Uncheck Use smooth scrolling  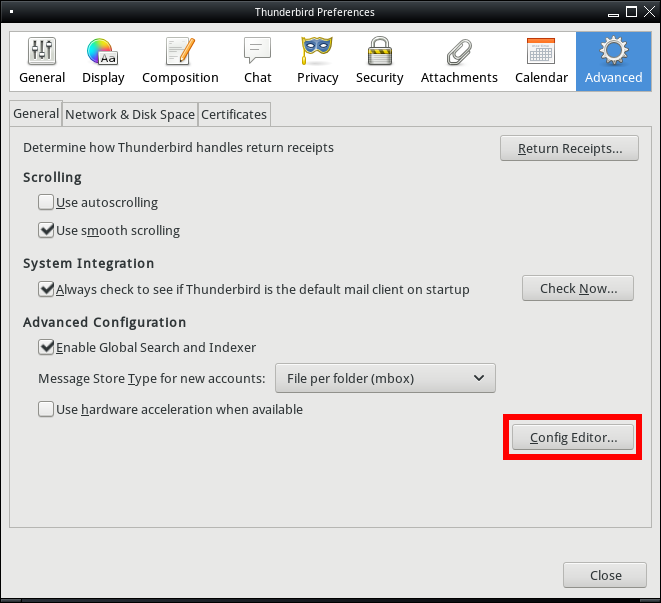click(x=46, y=231)
